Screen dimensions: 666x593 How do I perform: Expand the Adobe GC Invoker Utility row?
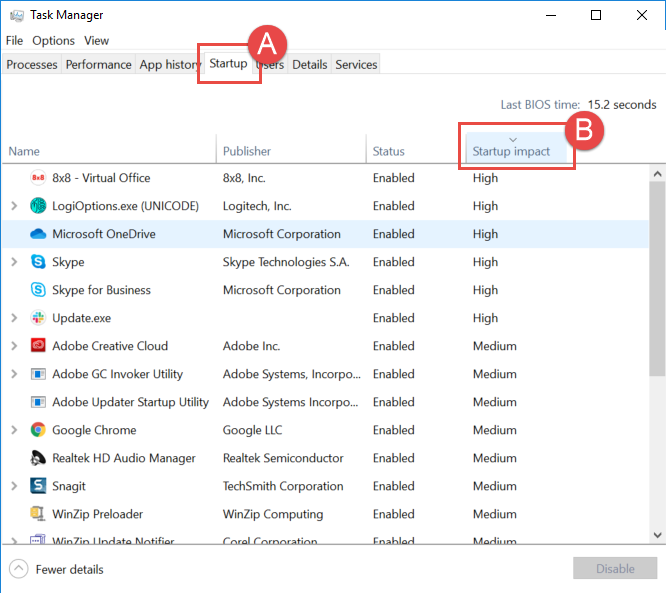[x=14, y=374]
